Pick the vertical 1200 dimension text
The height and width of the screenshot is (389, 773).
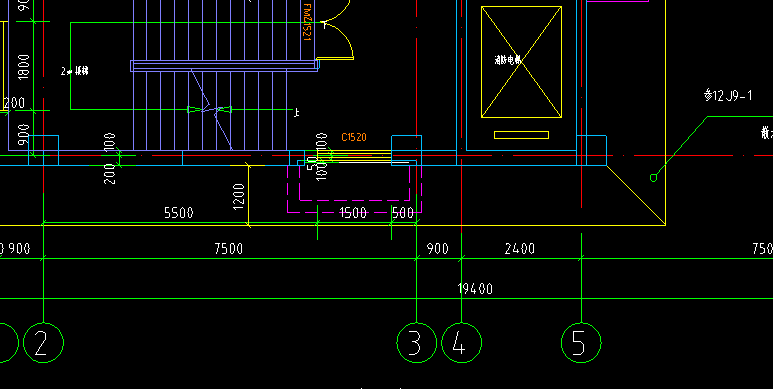click(239, 196)
